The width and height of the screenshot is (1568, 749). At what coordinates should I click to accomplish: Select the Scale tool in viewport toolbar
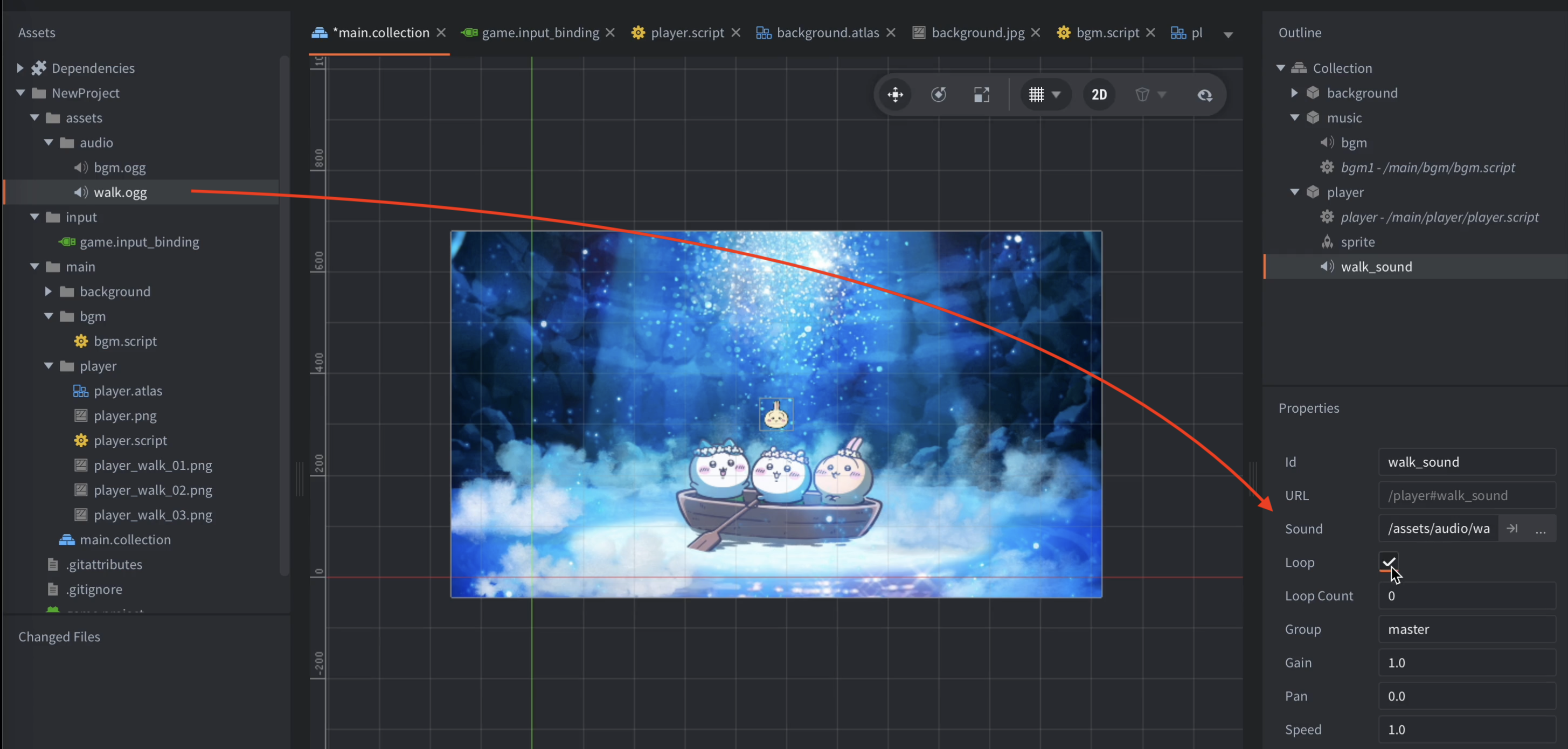tap(981, 94)
